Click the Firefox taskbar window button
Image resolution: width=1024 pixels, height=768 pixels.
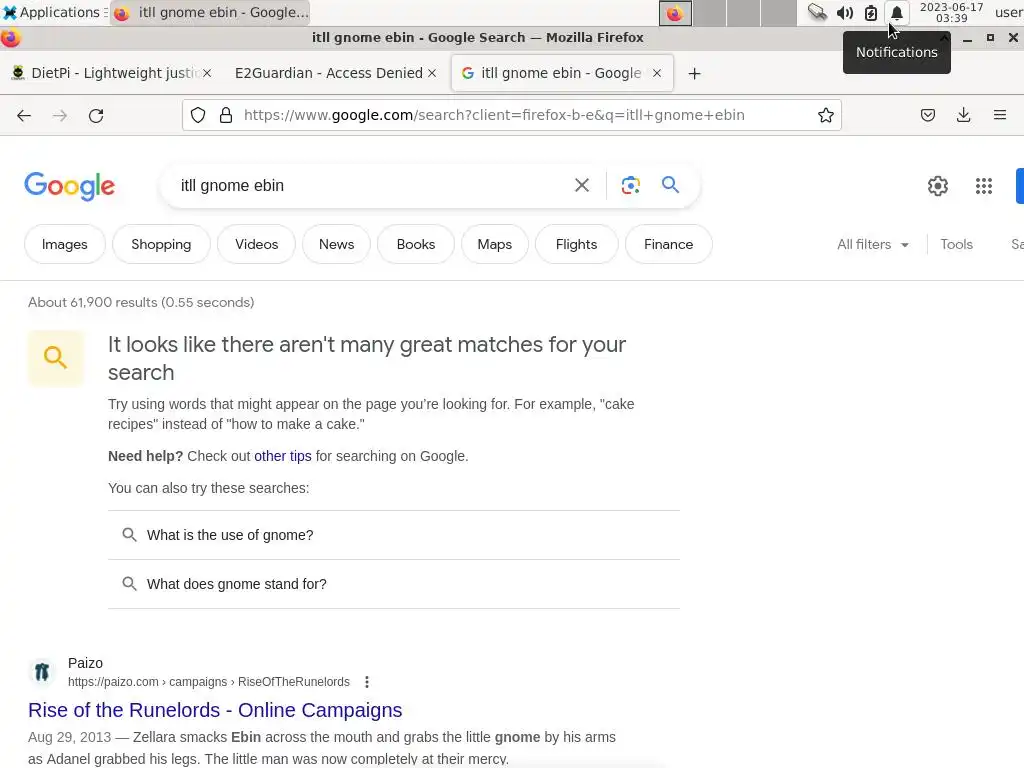coord(210,12)
